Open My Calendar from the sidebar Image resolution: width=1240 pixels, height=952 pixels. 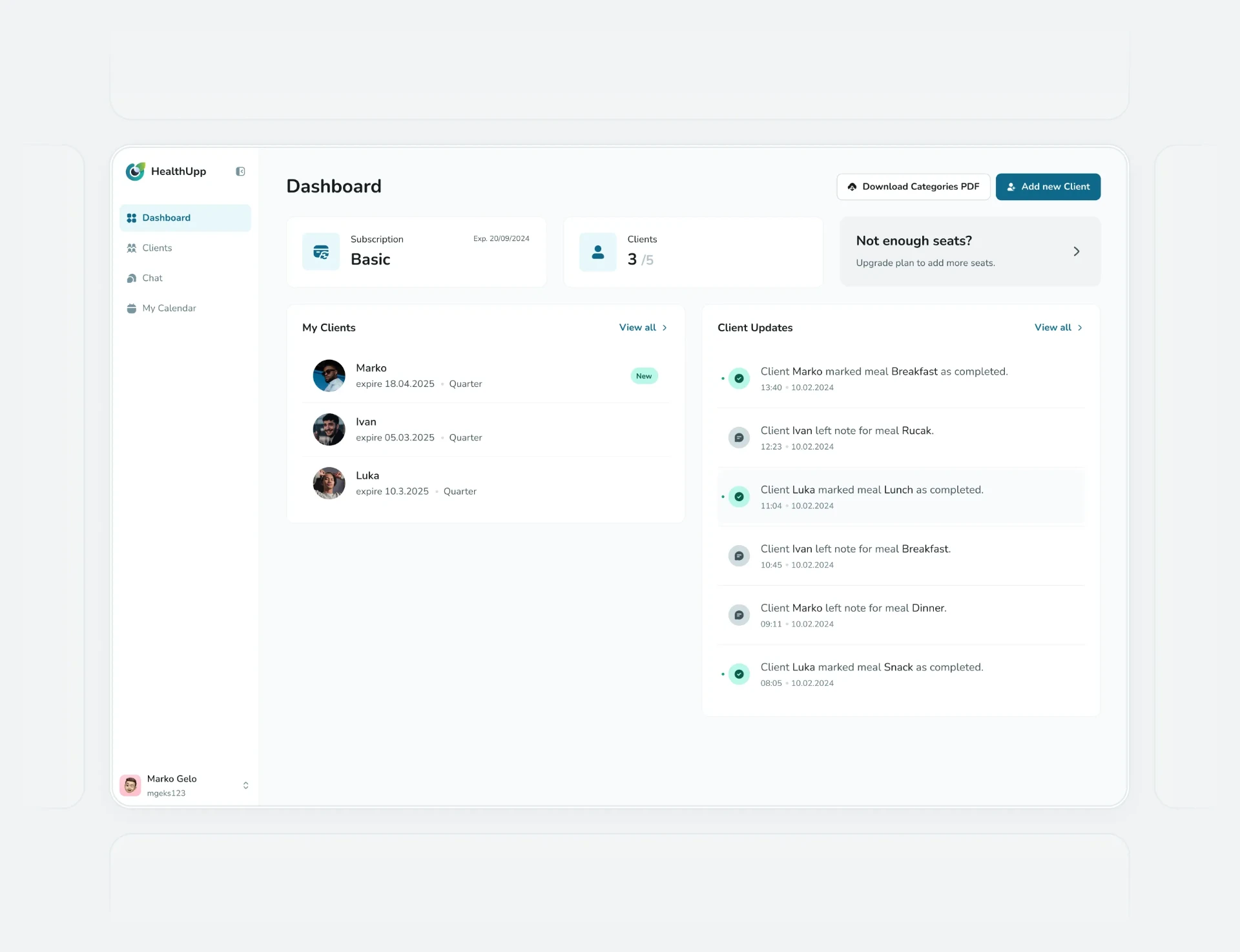tap(185, 308)
